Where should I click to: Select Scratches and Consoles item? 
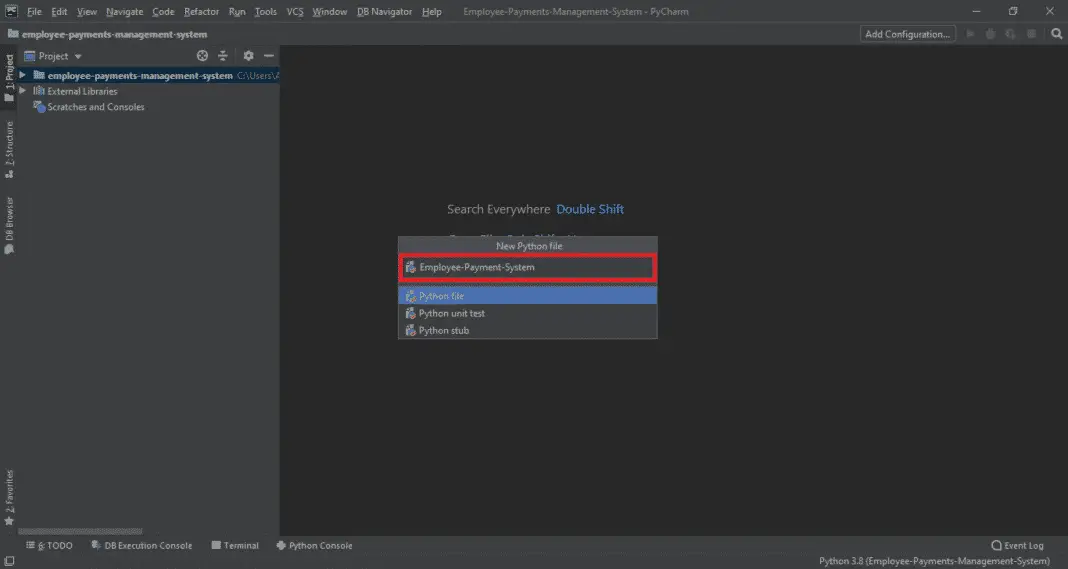click(96, 107)
